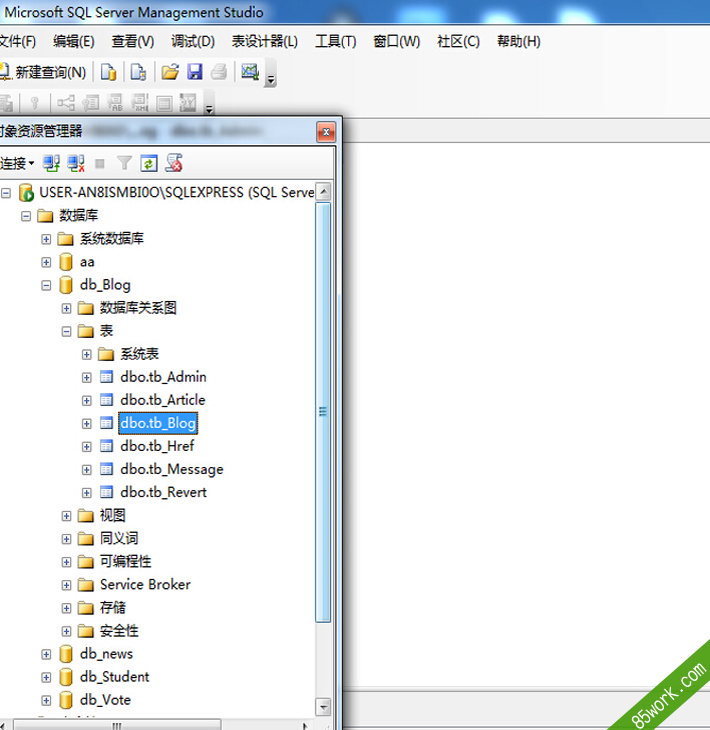
Task: Open the View (查看) menu
Action: pyautogui.click(x=133, y=41)
